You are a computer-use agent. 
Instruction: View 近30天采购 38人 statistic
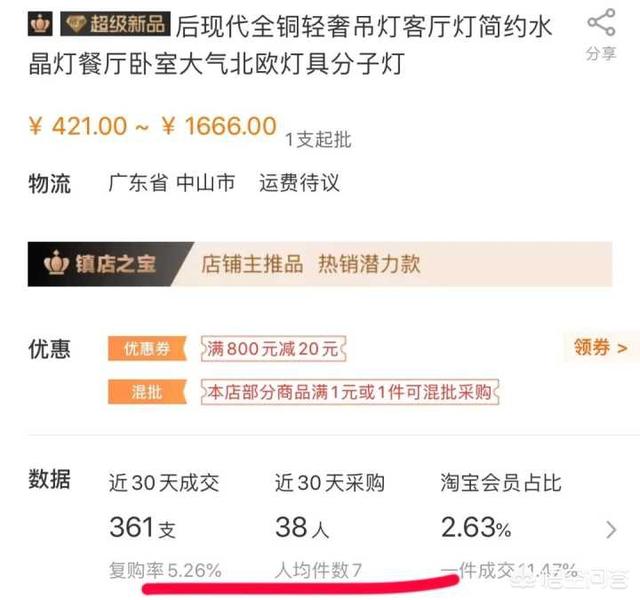[x=330, y=506]
